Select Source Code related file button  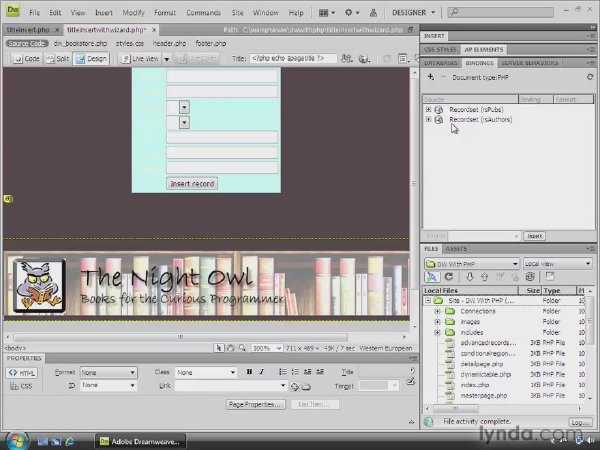click(26, 43)
